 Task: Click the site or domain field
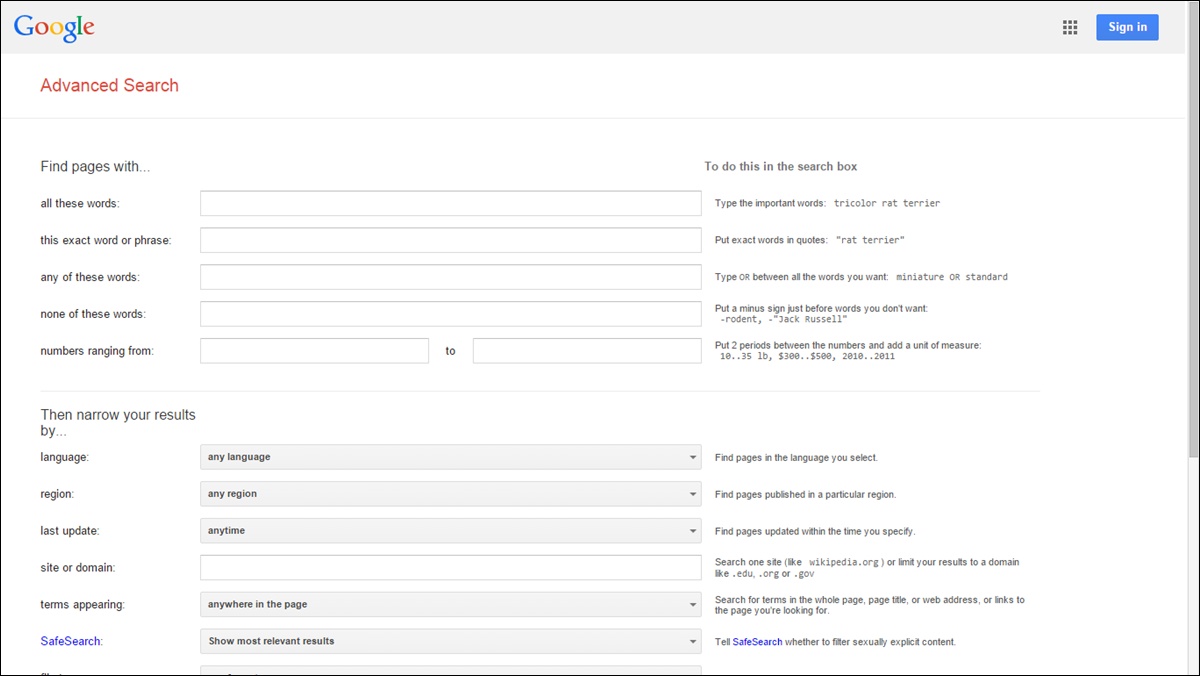[450, 567]
